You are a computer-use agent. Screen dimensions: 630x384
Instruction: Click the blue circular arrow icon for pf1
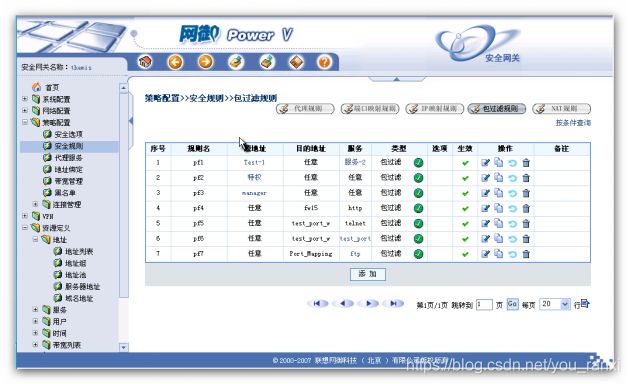[x=512, y=163]
